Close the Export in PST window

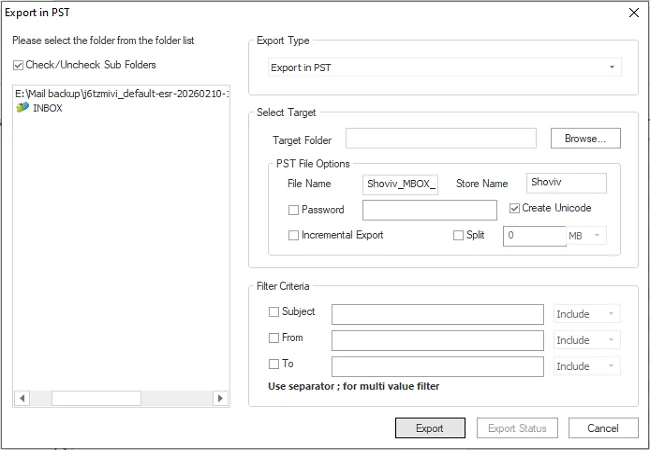[634, 13]
